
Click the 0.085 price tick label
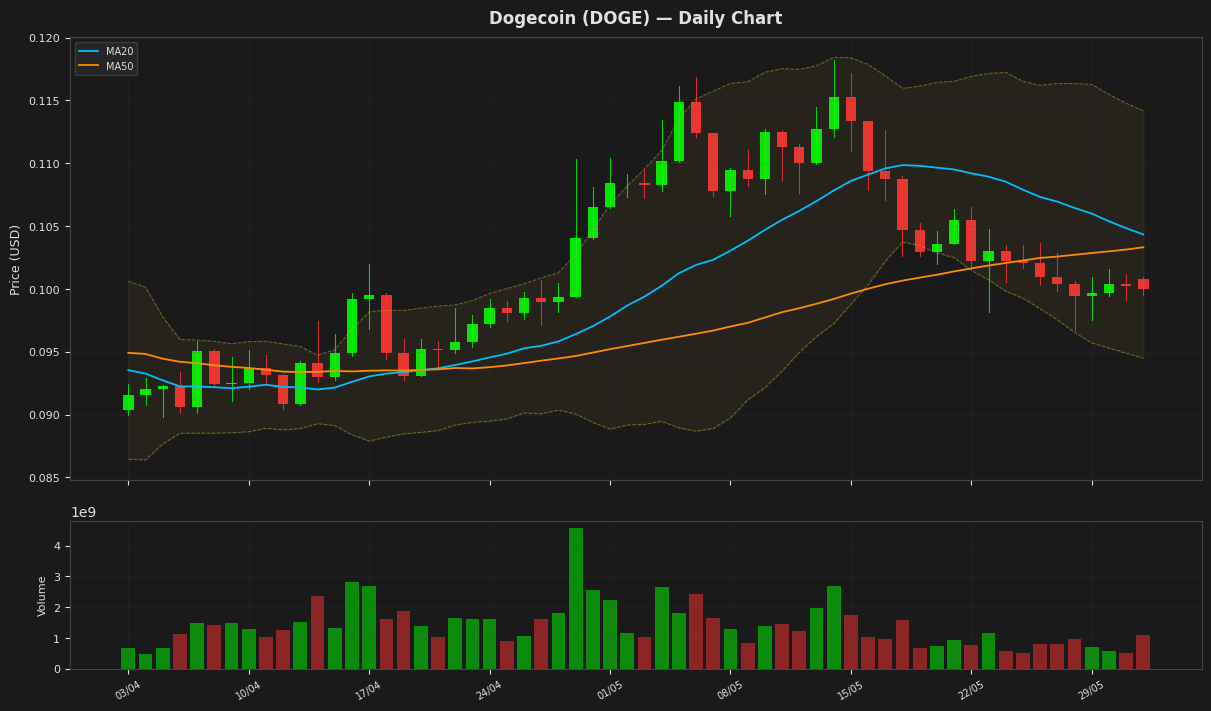(44, 479)
